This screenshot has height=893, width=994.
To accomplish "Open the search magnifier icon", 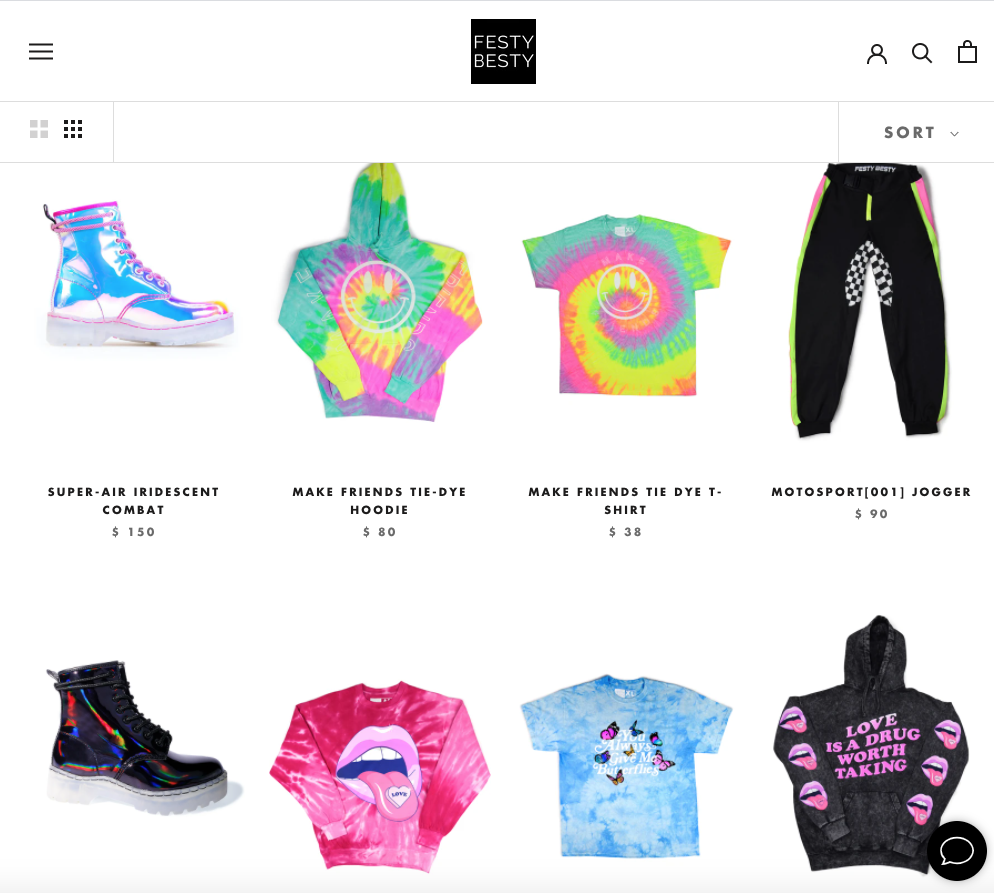I will point(922,53).
